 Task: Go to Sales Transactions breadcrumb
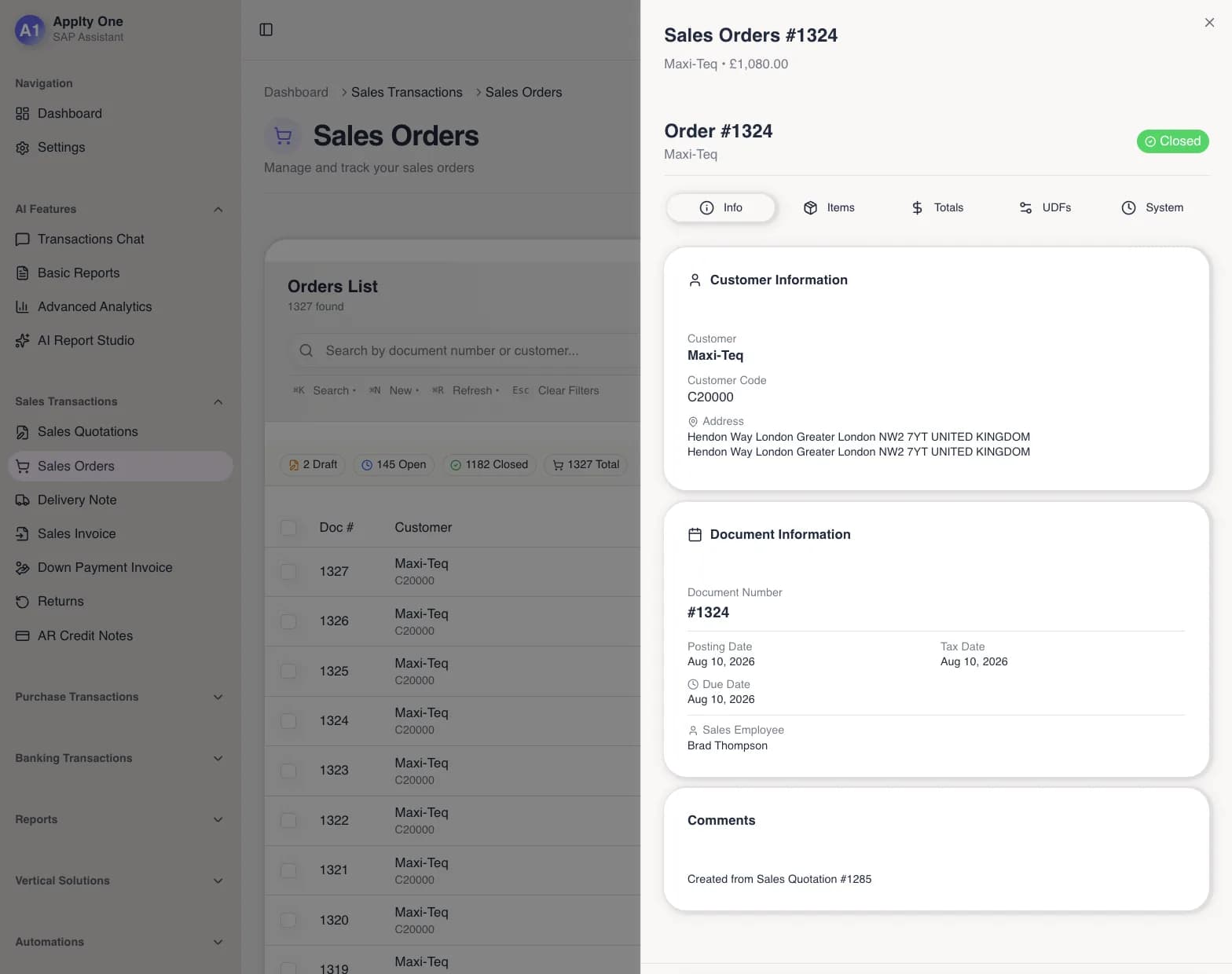407,93
